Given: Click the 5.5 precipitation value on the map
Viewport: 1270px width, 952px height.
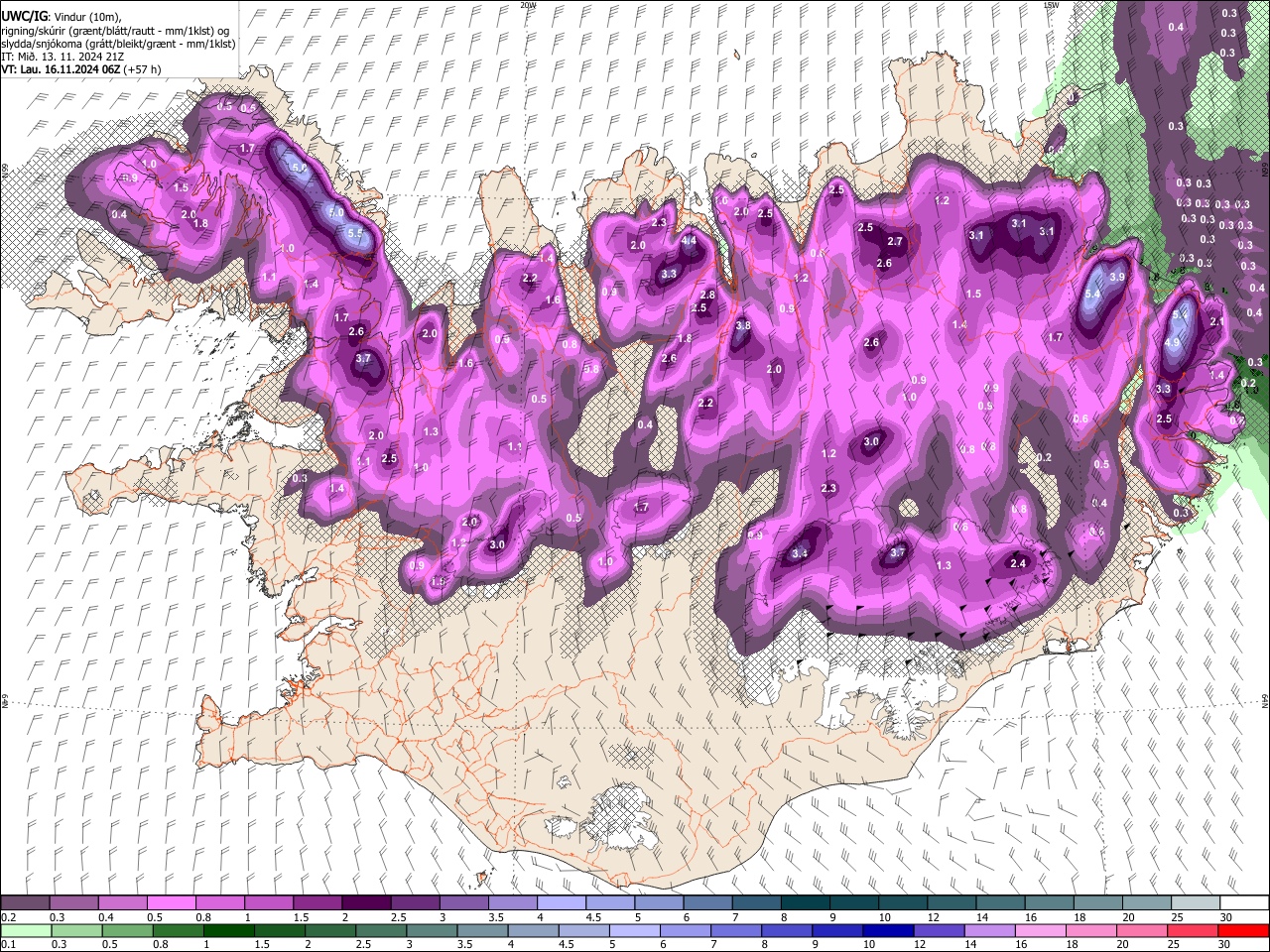Looking at the screenshot, I should pyautogui.click(x=355, y=233).
